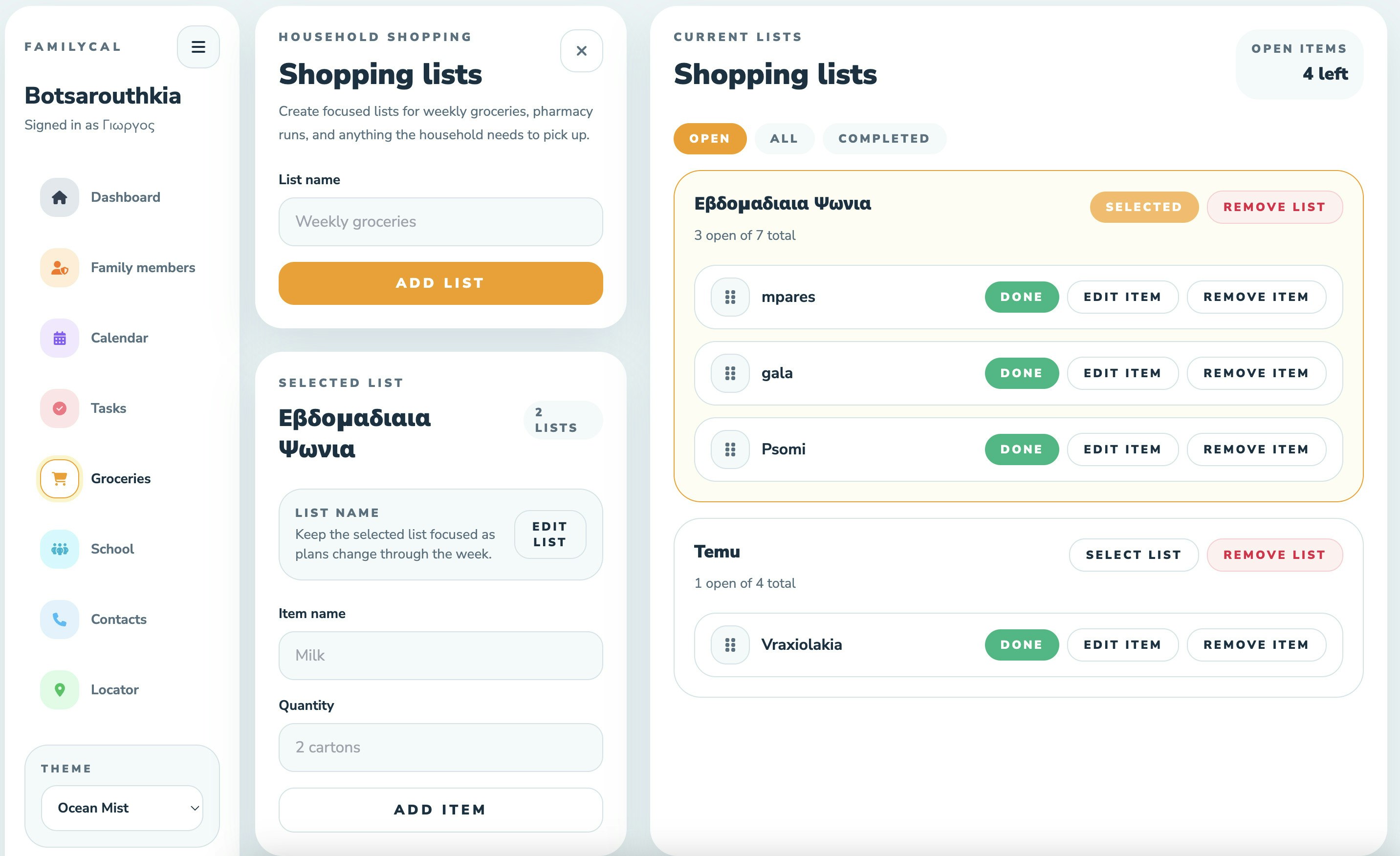This screenshot has width=1400, height=856.
Task: Click the School group icon
Action: tap(59, 549)
